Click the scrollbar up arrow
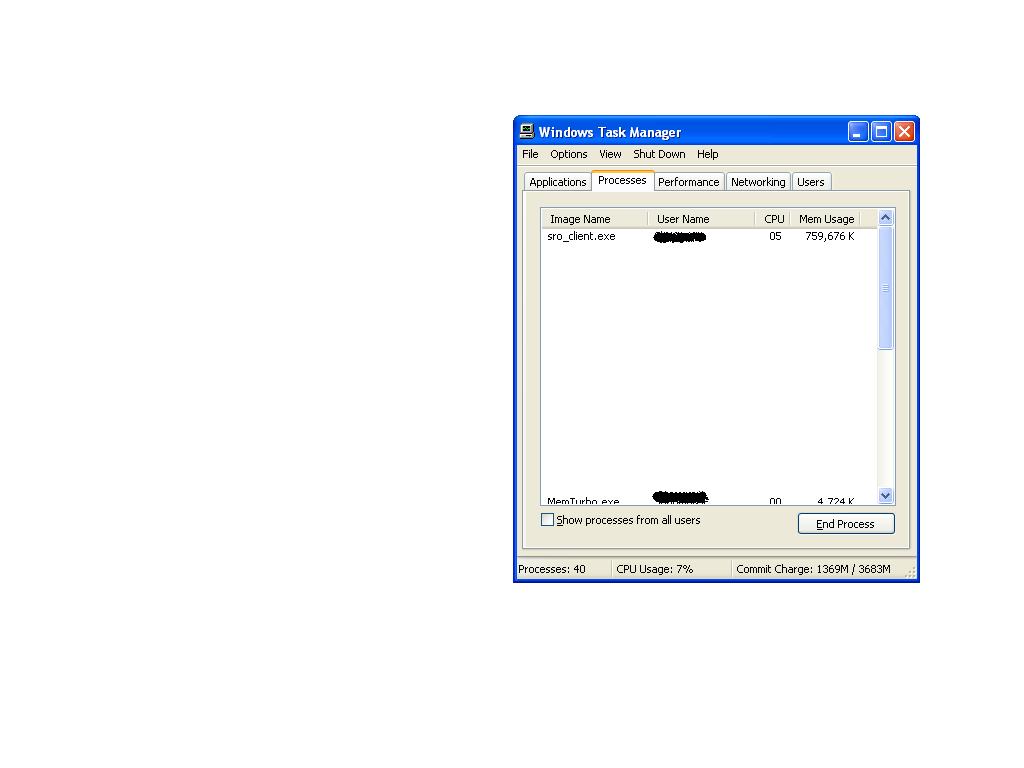Image resolution: width=1024 pixels, height=768 pixels. pos(885,218)
